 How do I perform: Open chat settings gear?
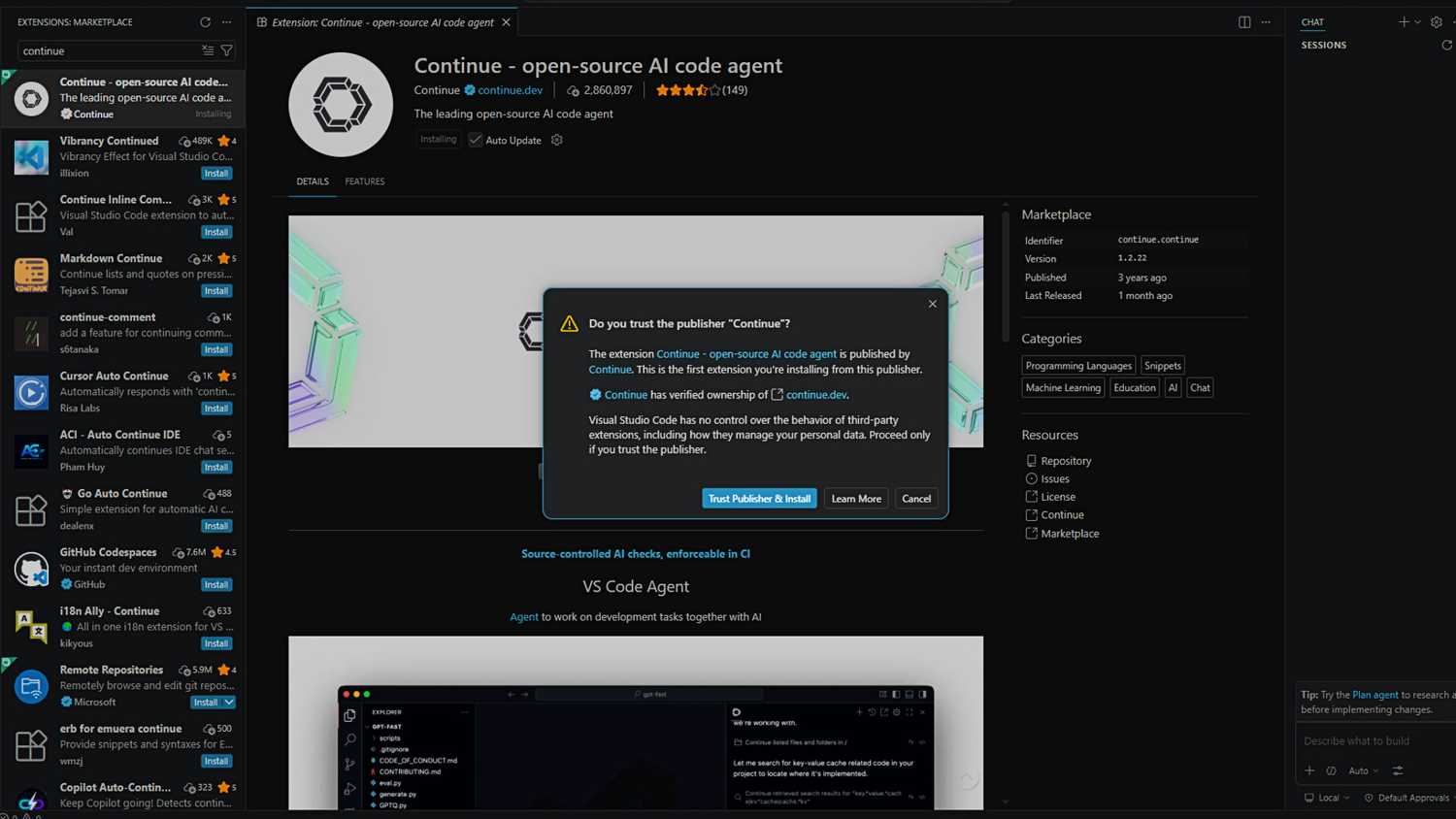coord(1437,21)
